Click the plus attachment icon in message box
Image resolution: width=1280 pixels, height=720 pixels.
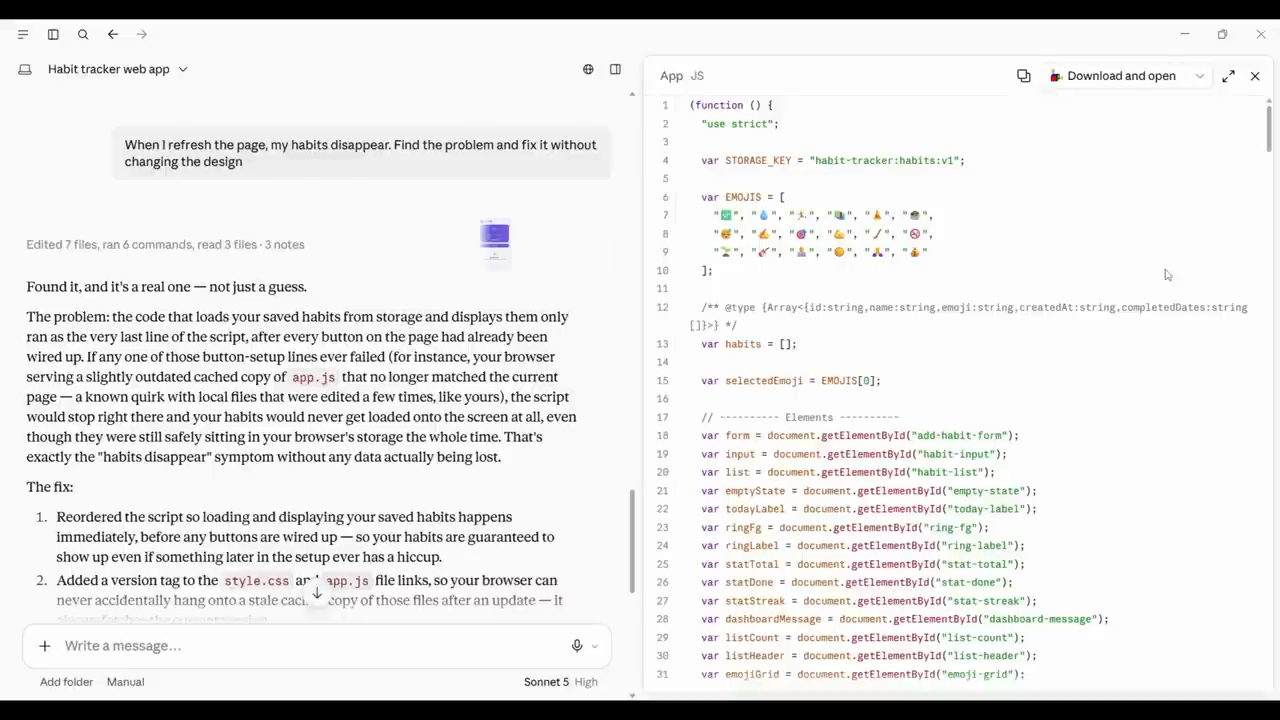point(44,646)
